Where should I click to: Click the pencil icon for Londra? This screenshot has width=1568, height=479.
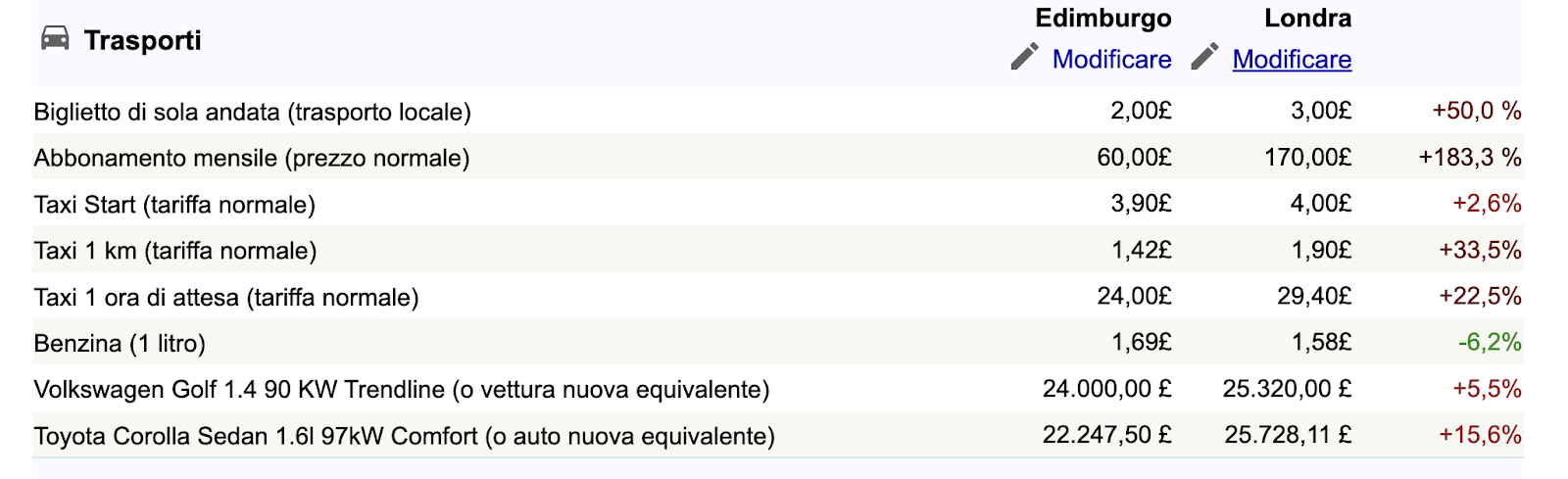tap(1204, 57)
